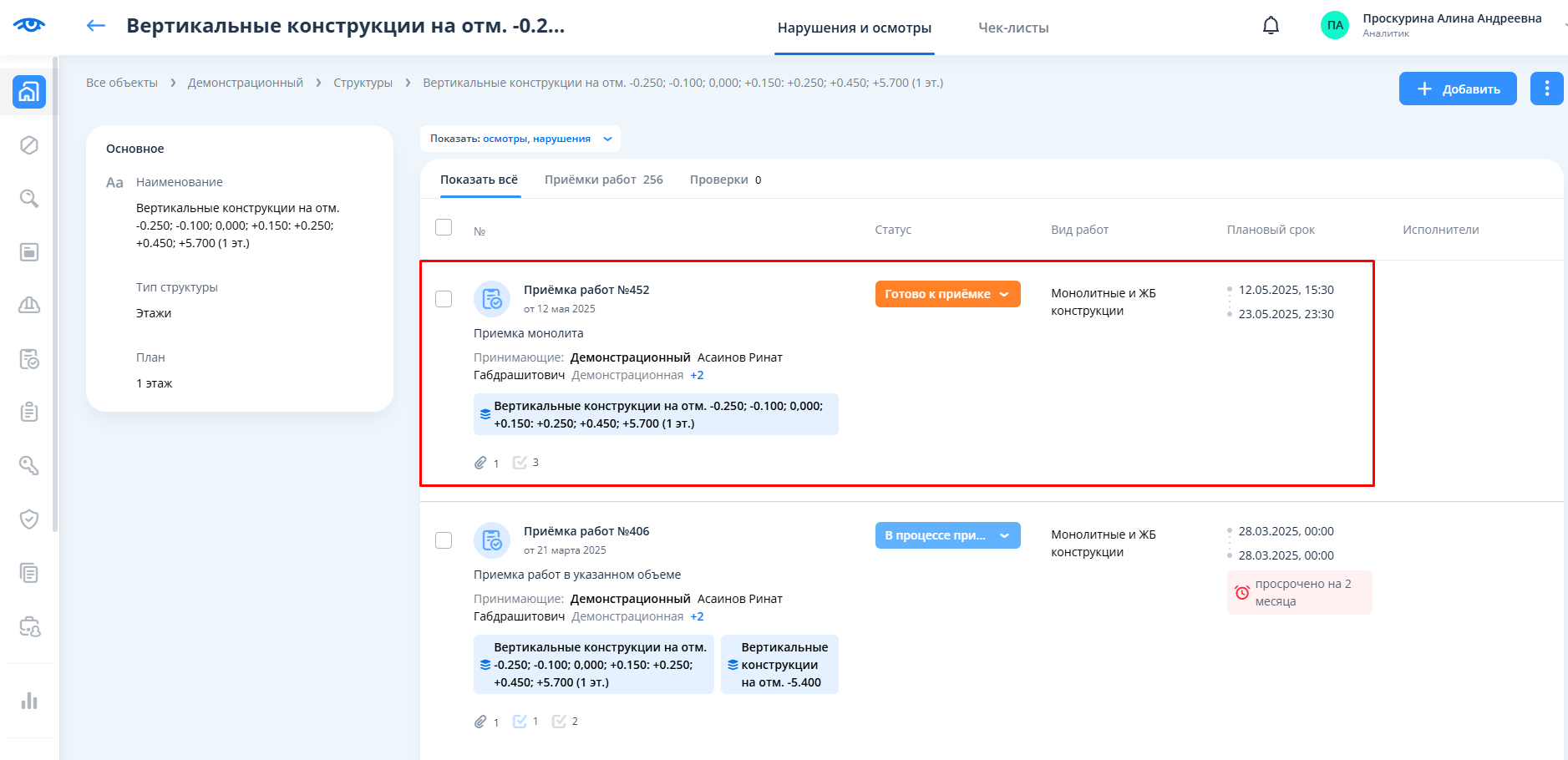Open the 'Приёмки работ 256' tab
This screenshot has width=1568, height=760.
(603, 180)
